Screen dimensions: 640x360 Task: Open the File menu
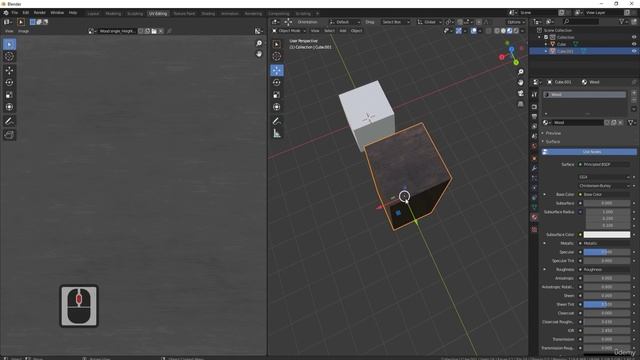(x=15, y=13)
